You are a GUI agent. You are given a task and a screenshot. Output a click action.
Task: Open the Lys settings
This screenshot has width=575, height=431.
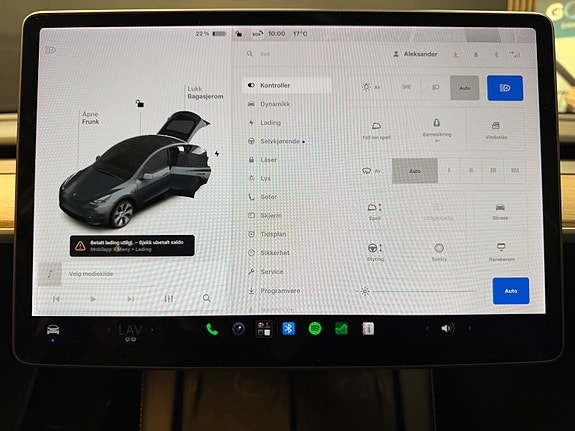pos(259,178)
